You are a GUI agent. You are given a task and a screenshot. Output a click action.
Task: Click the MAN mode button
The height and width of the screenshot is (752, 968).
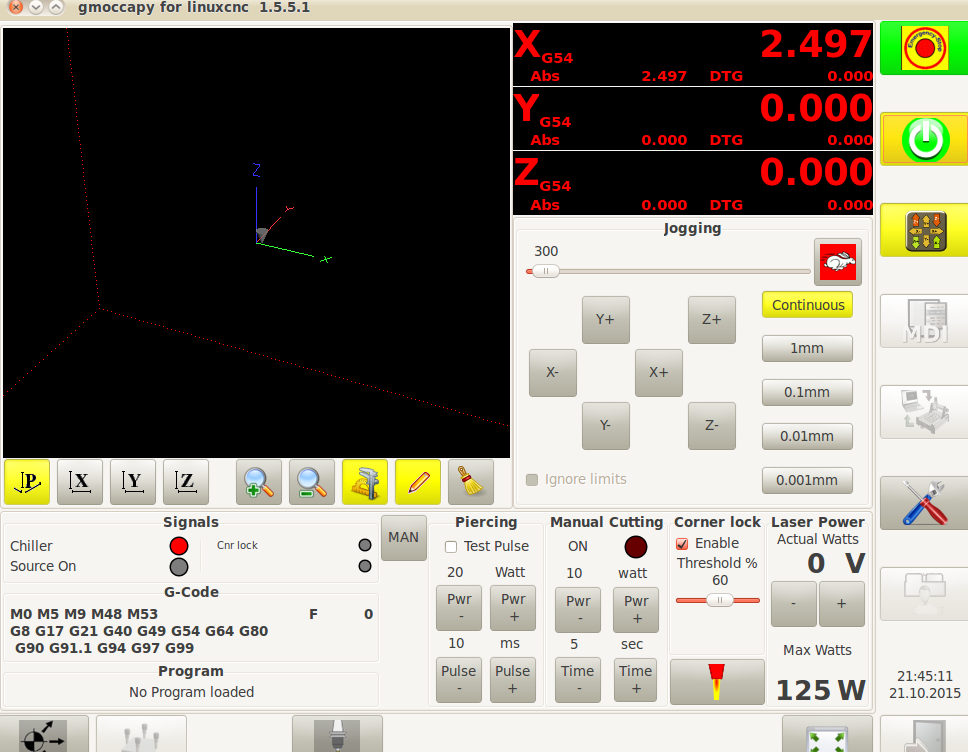(404, 538)
